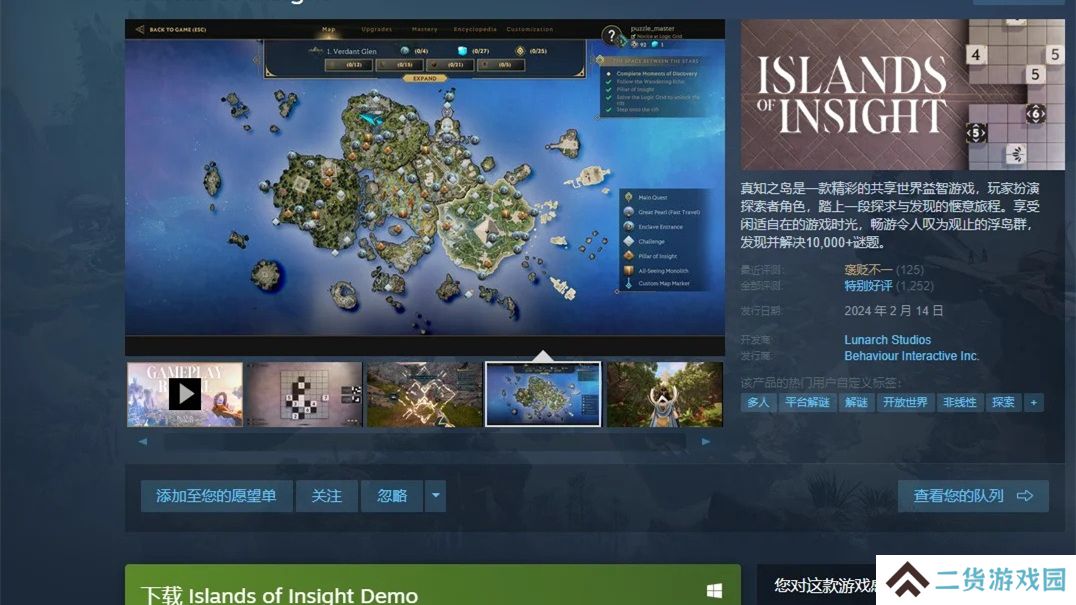Click the Main Quest legend icon
Viewport: 1076px width, 605px height.
[x=629, y=198]
